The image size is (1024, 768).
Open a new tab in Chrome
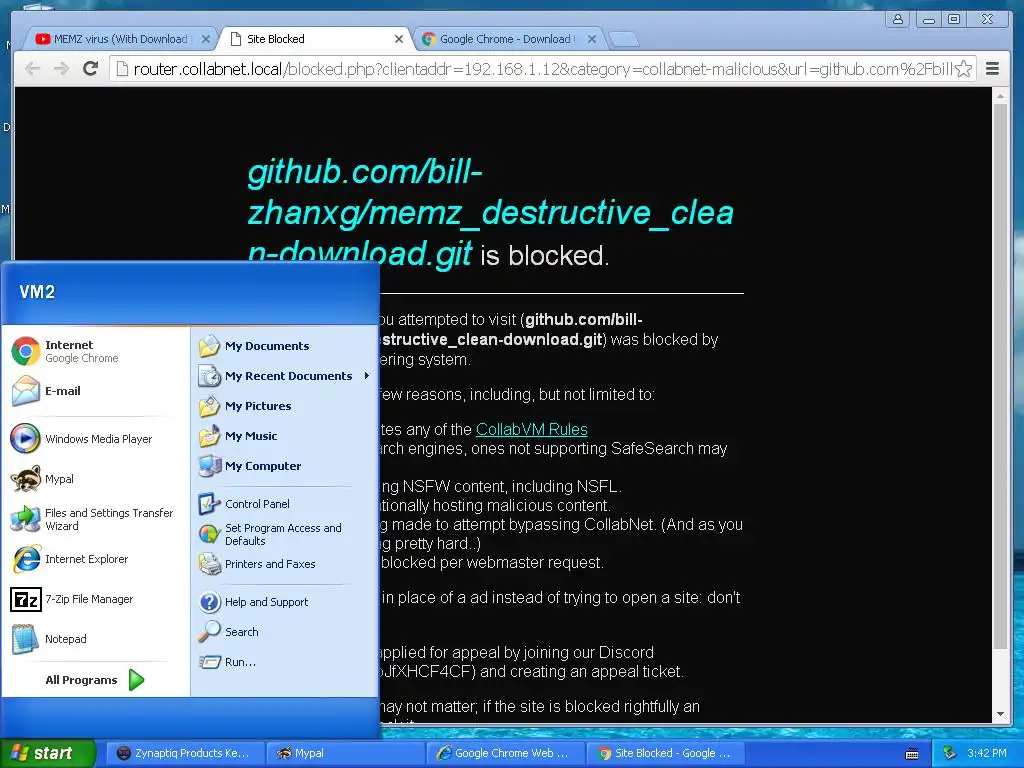pos(624,40)
